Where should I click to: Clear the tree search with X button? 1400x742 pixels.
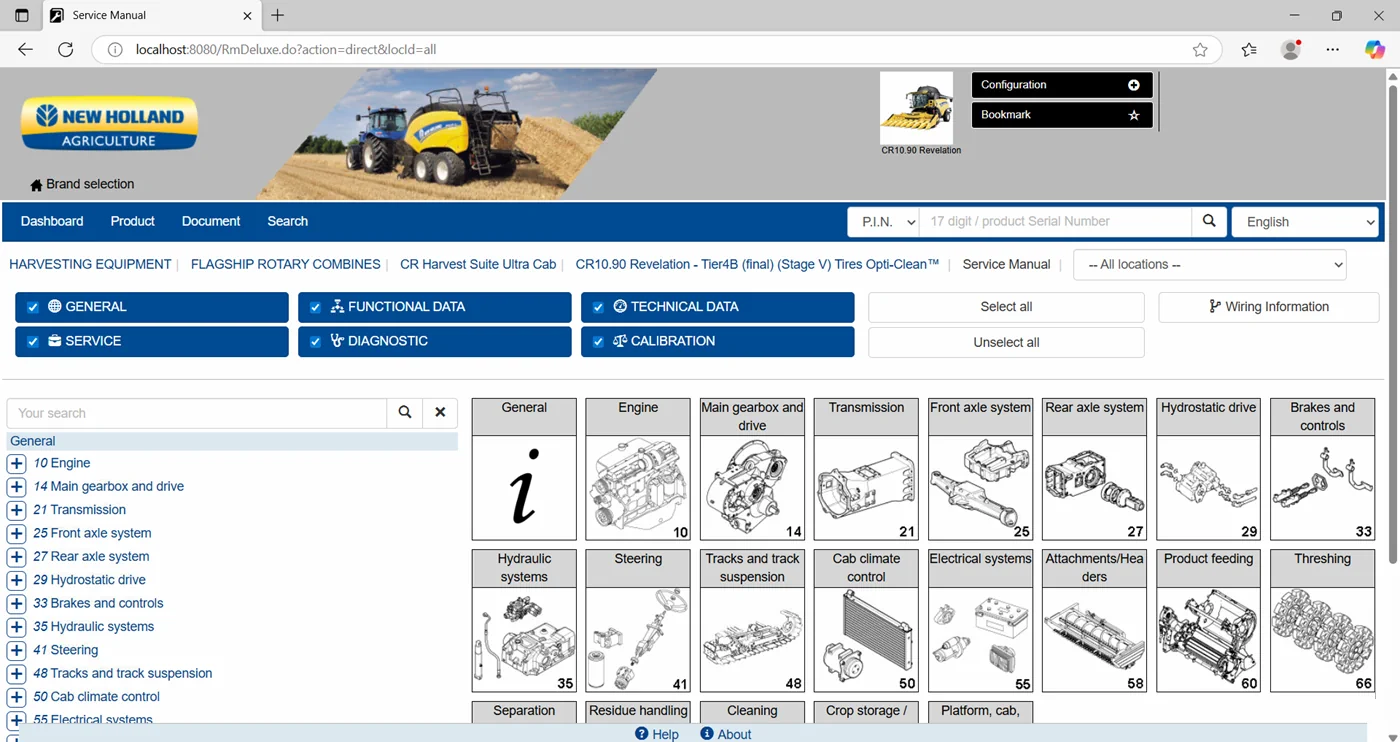[440, 413]
